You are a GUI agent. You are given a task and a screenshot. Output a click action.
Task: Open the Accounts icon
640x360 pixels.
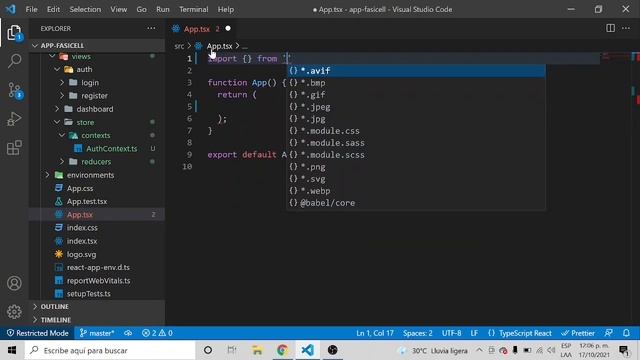14,283
